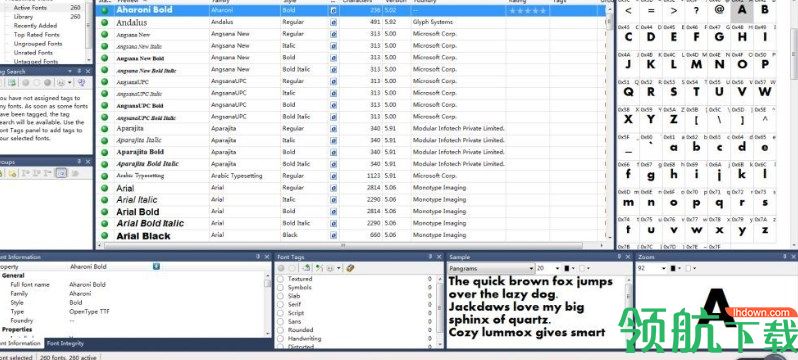This screenshot has height=360, width=798.
Task: Click the green status icon in Arial Black row
Action: tap(105, 235)
